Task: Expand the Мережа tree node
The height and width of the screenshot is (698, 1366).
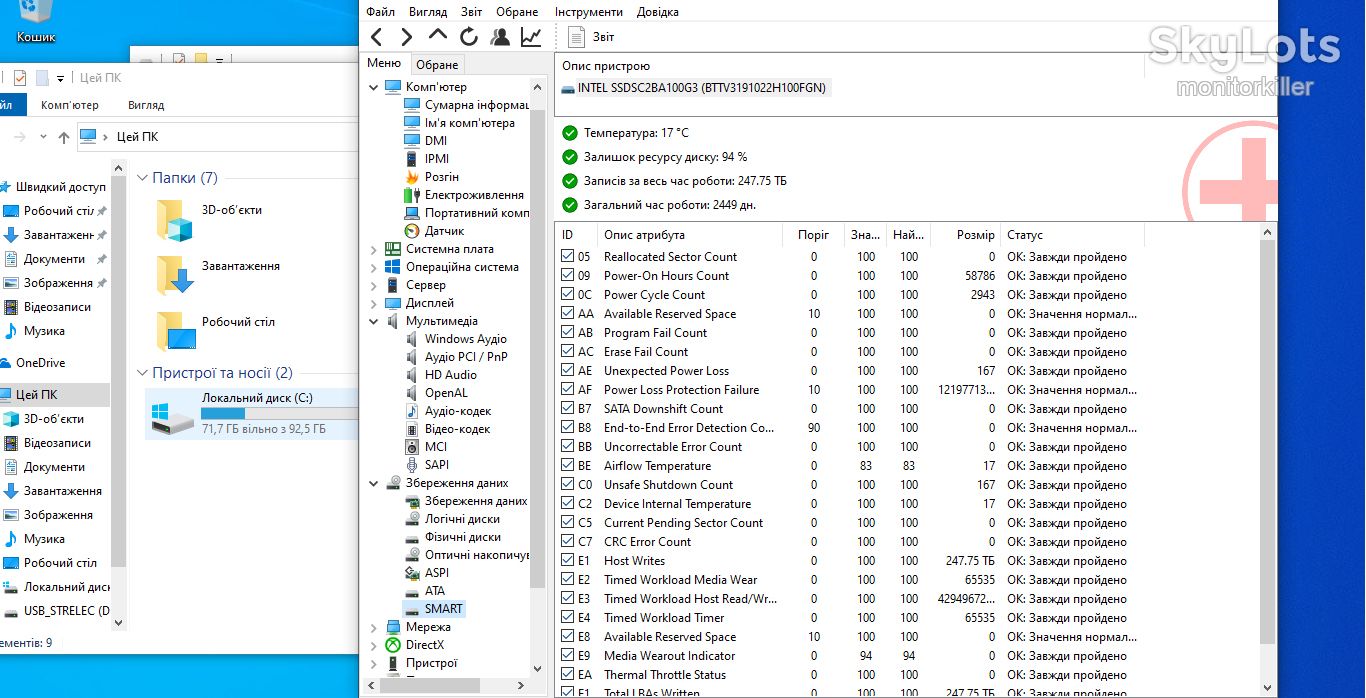Action: tap(374, 627)
